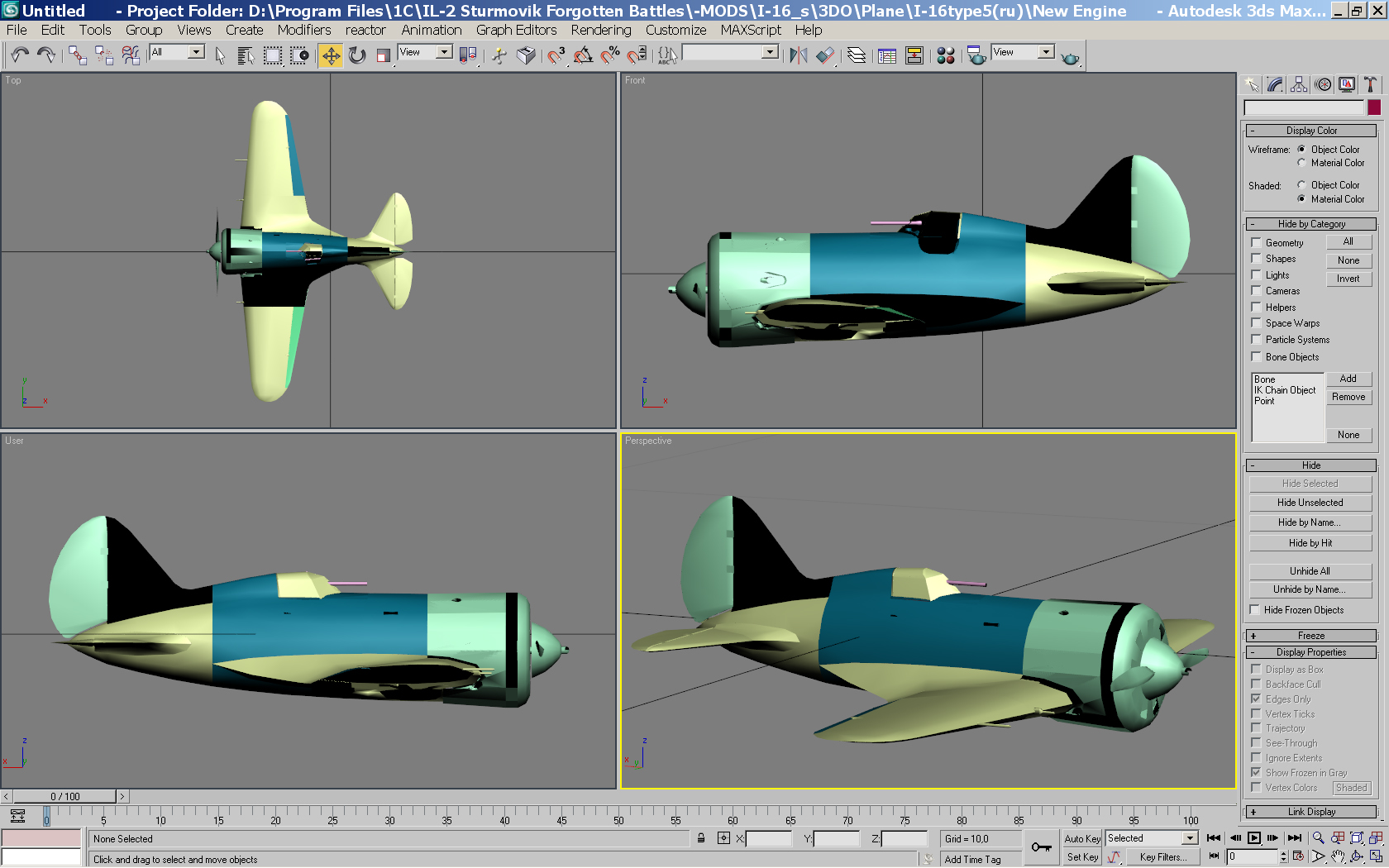Click the Hide Unselected button
The width and height of the screenshot is (1389, 868).
(x=1310, y=503)
